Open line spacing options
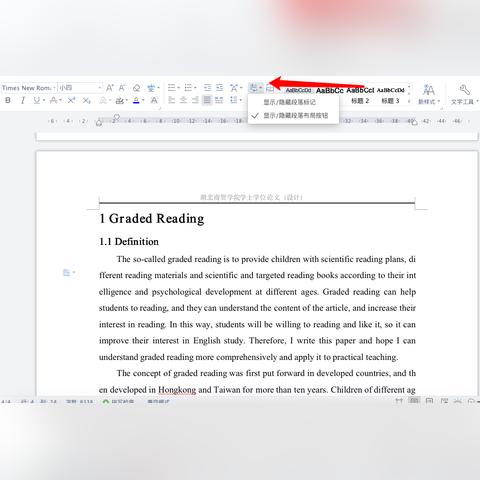Image resolution: width=480 pixels, height=480 pixels. pos(234,100)
